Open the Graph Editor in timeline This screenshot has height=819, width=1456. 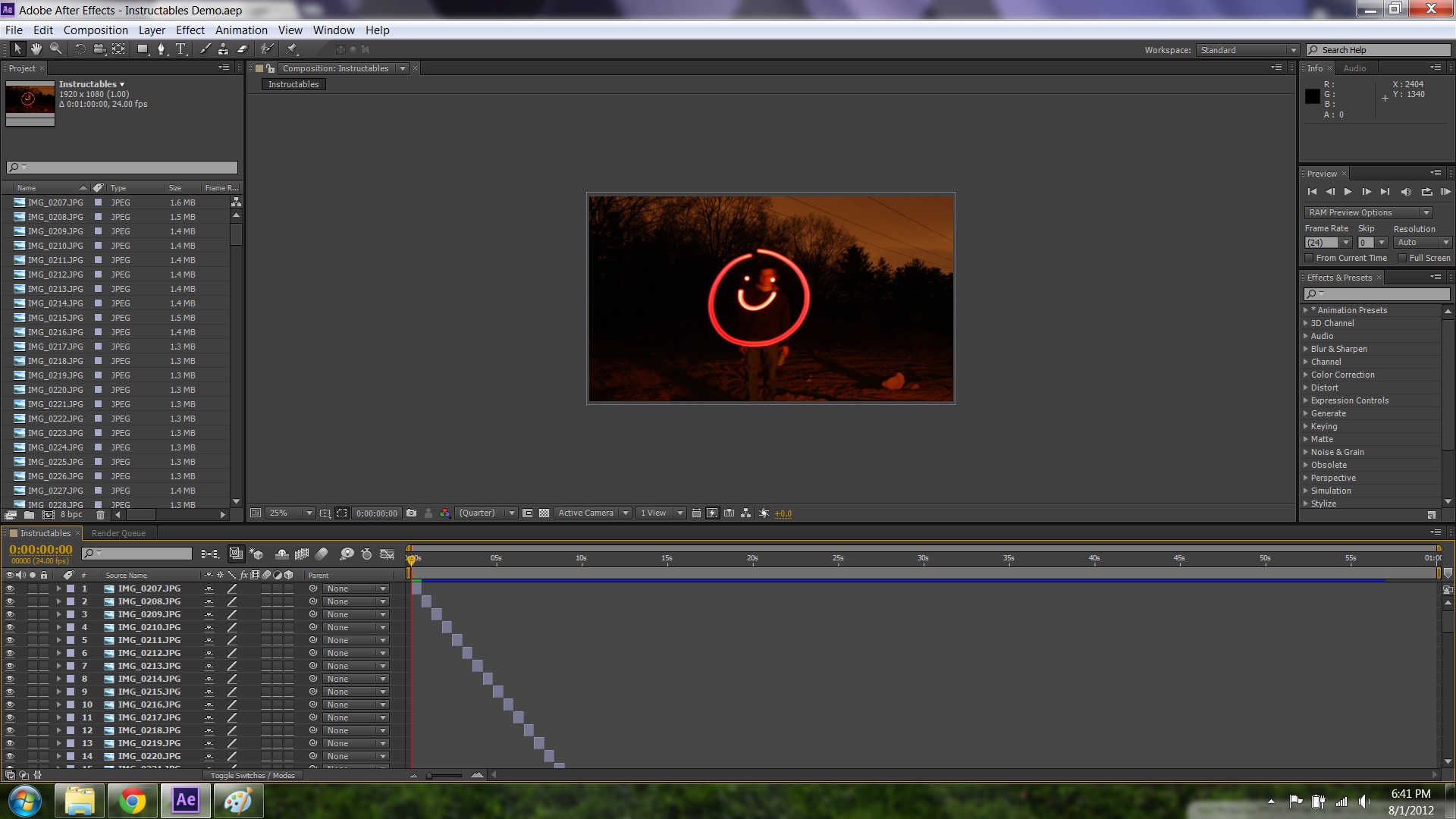tap(387, 554)
